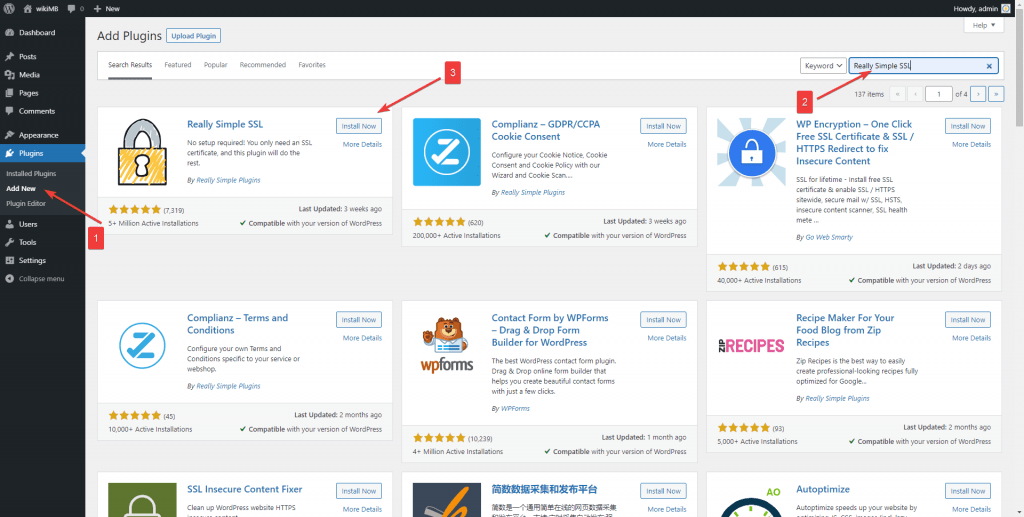
Task: Switch to the Popular tab
Action: [x=215, y=65]
